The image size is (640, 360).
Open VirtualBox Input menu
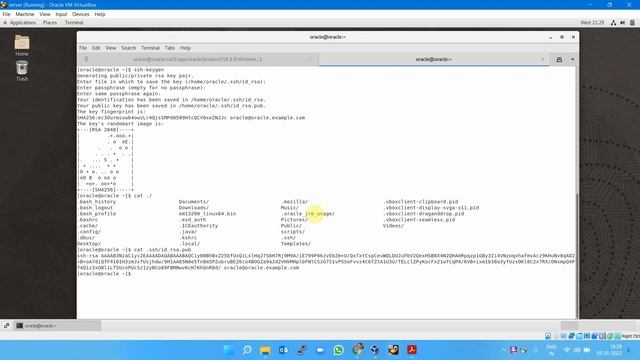point(61,14)
